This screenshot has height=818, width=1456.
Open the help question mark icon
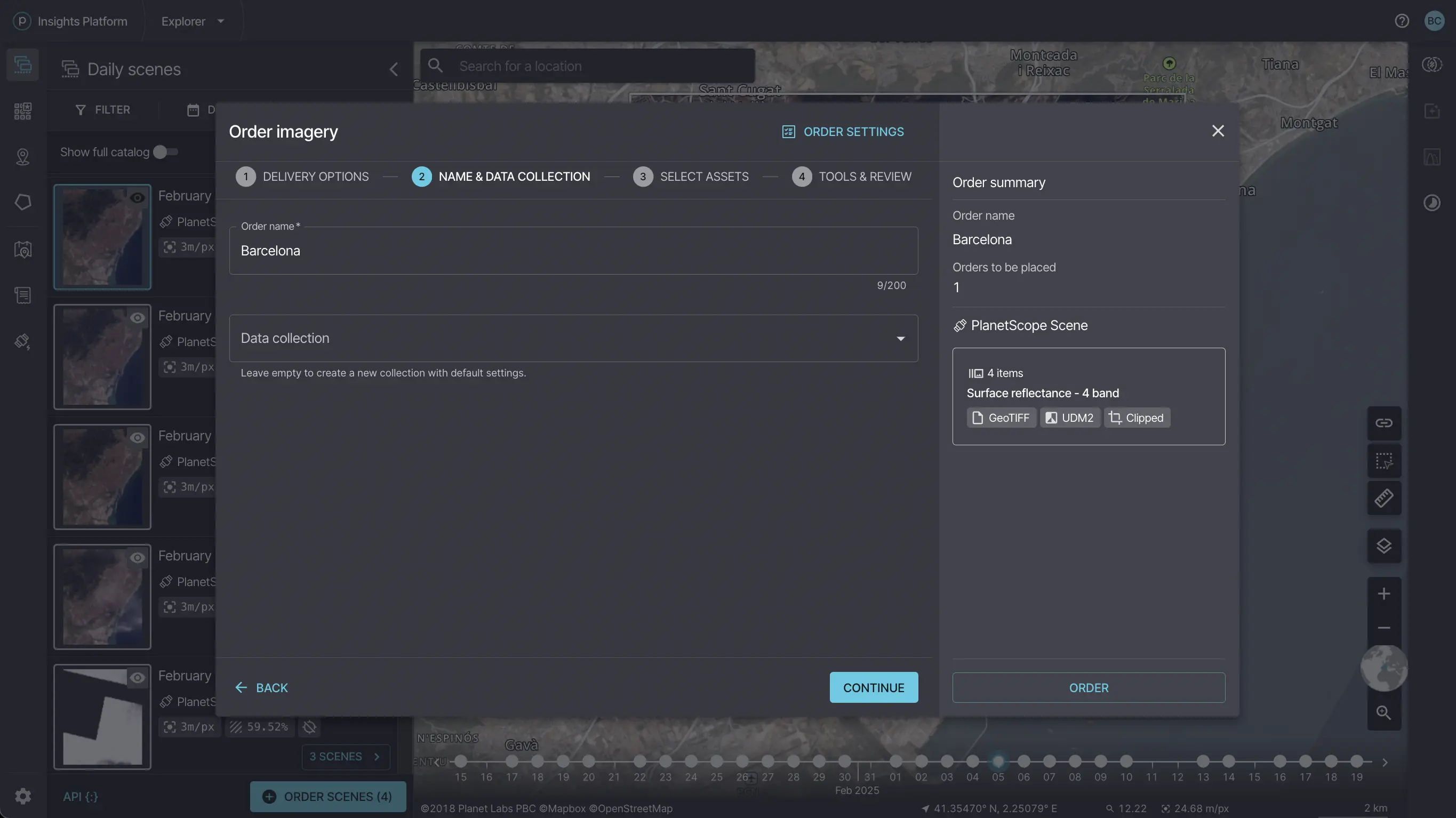point(1402,21)
